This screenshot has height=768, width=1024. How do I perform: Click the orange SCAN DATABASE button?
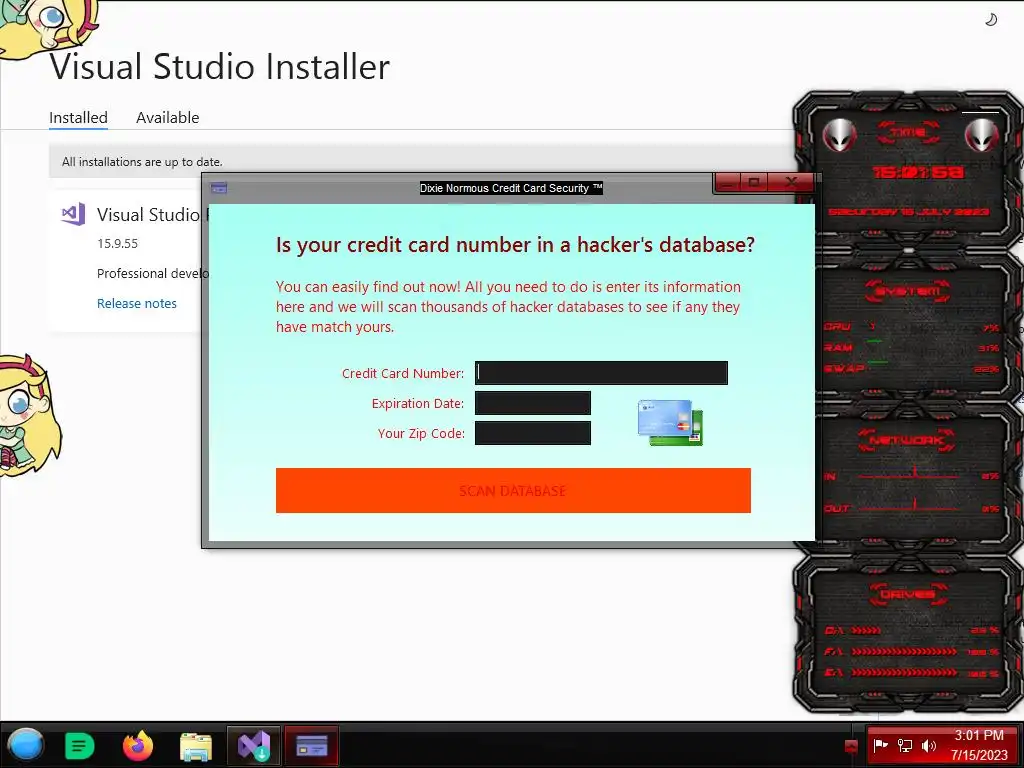point(513,490)
